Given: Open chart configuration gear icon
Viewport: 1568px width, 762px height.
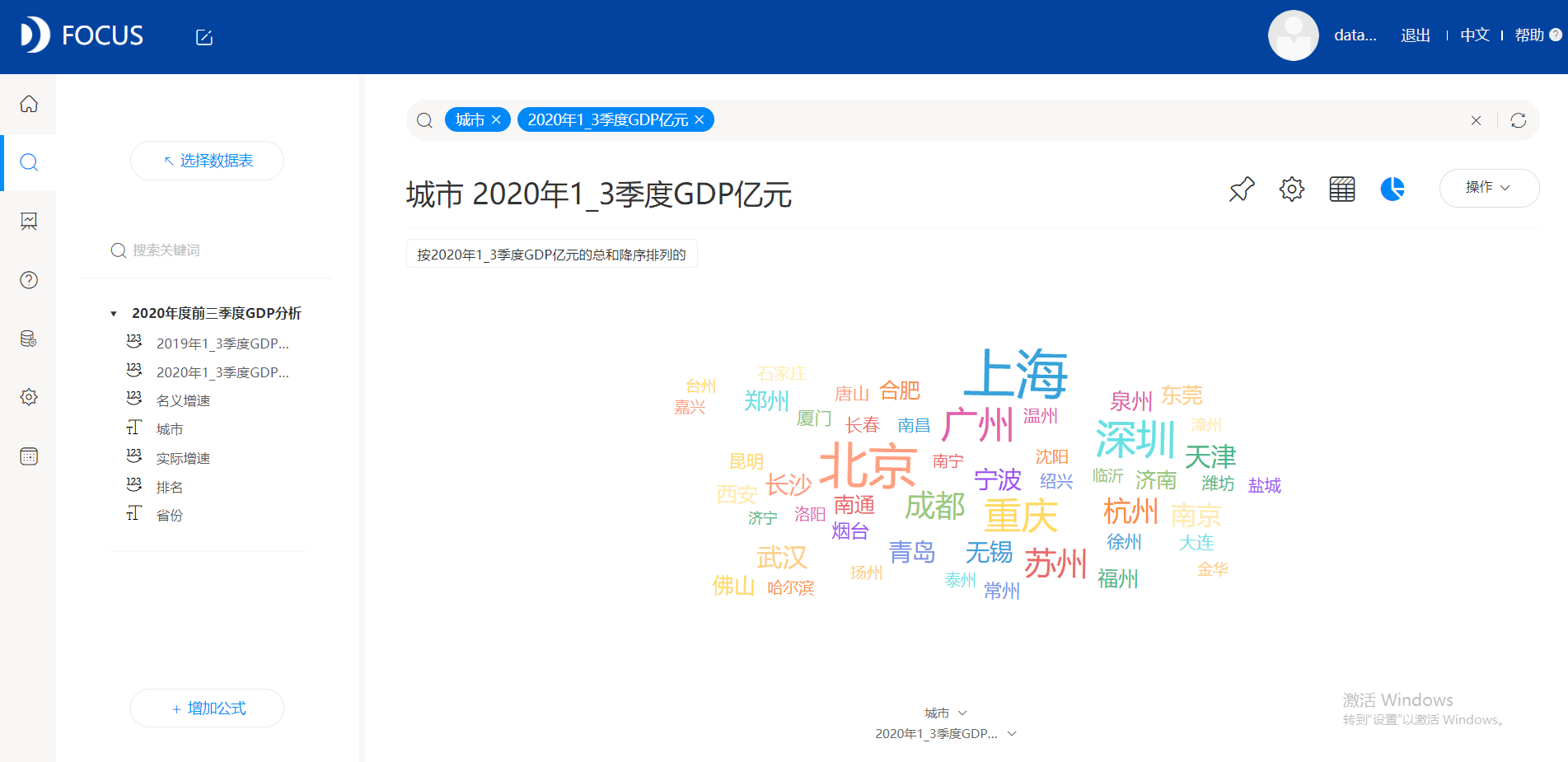Looking at the screenshot, I should [x=1292, y=189].
